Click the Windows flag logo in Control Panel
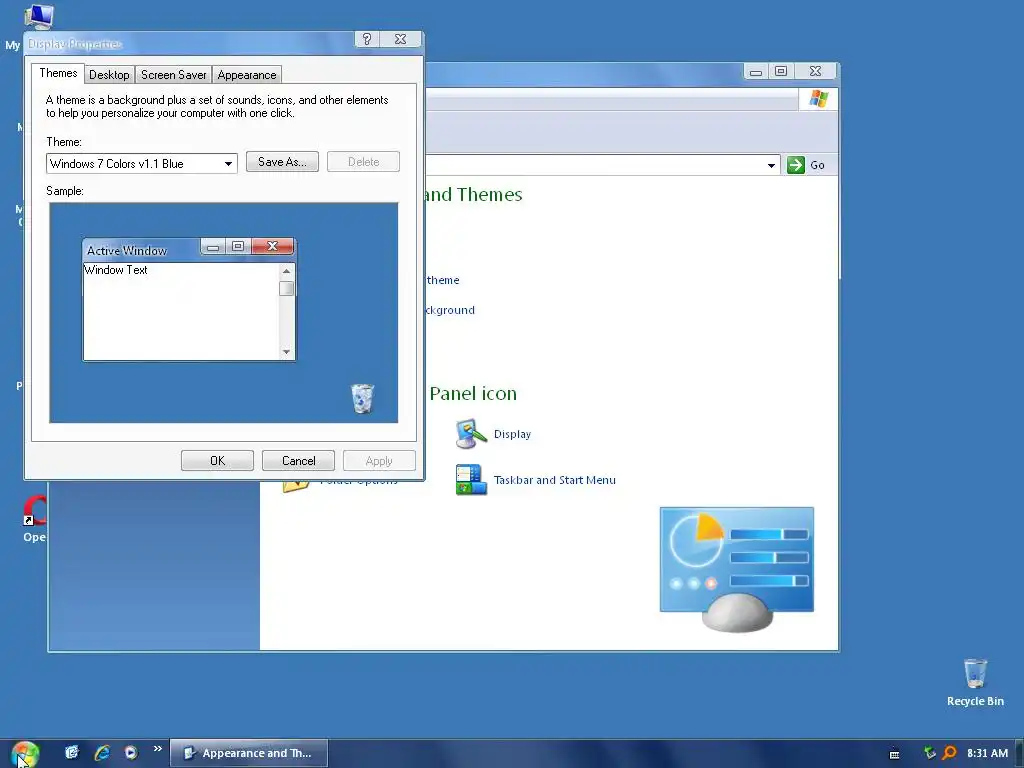The height and width of the screenshot is (768, 1024). click(x=818, y=99)
